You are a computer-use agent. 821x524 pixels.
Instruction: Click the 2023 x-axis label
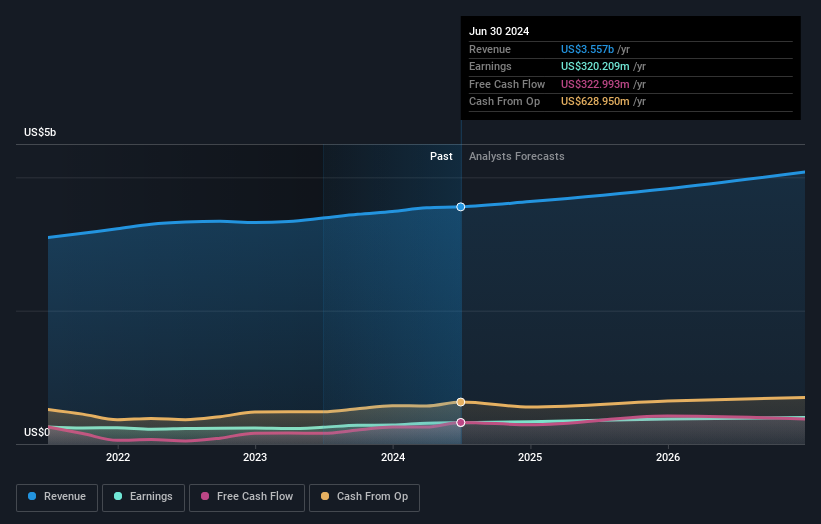(x=255, y=457)
